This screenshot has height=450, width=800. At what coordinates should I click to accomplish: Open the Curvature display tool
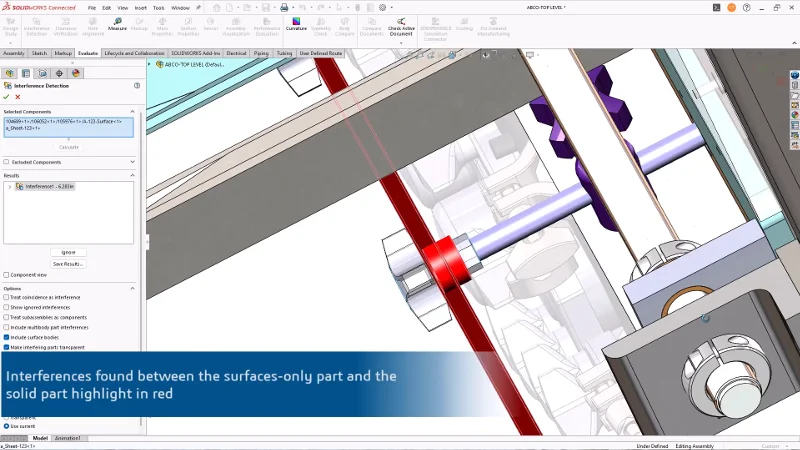pos(296,23)
